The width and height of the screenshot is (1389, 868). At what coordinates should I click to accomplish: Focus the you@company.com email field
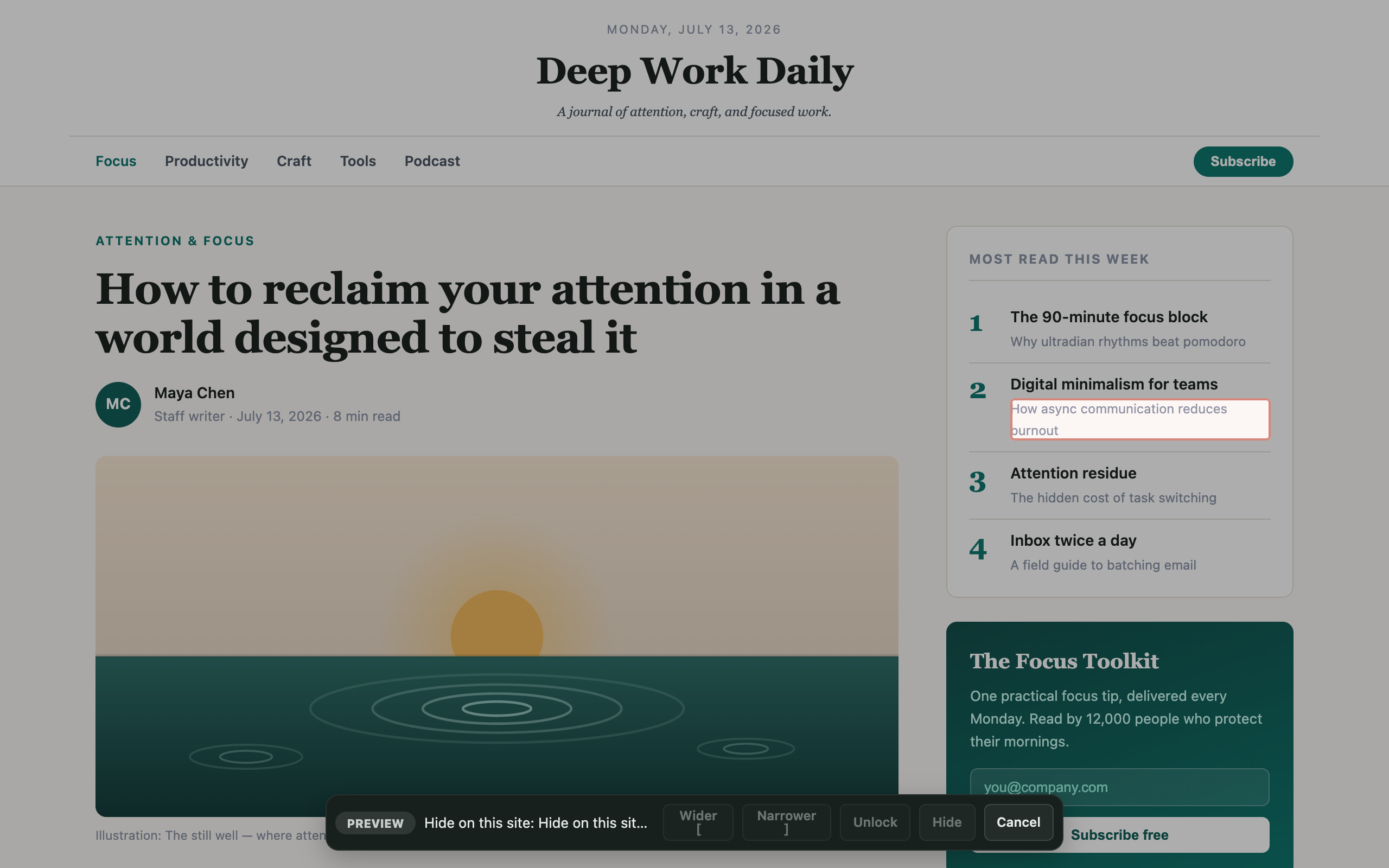(x=1119, y=787)
